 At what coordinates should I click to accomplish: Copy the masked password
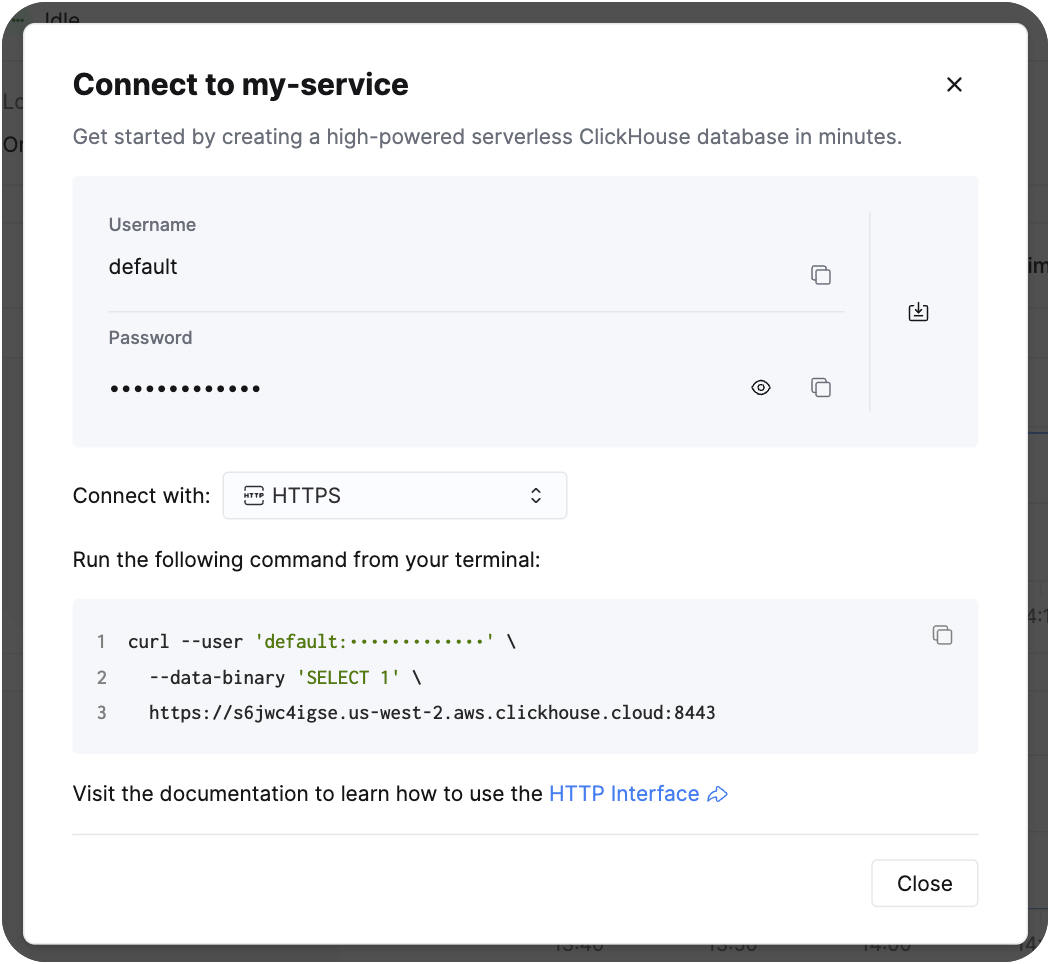click(820, 388)
